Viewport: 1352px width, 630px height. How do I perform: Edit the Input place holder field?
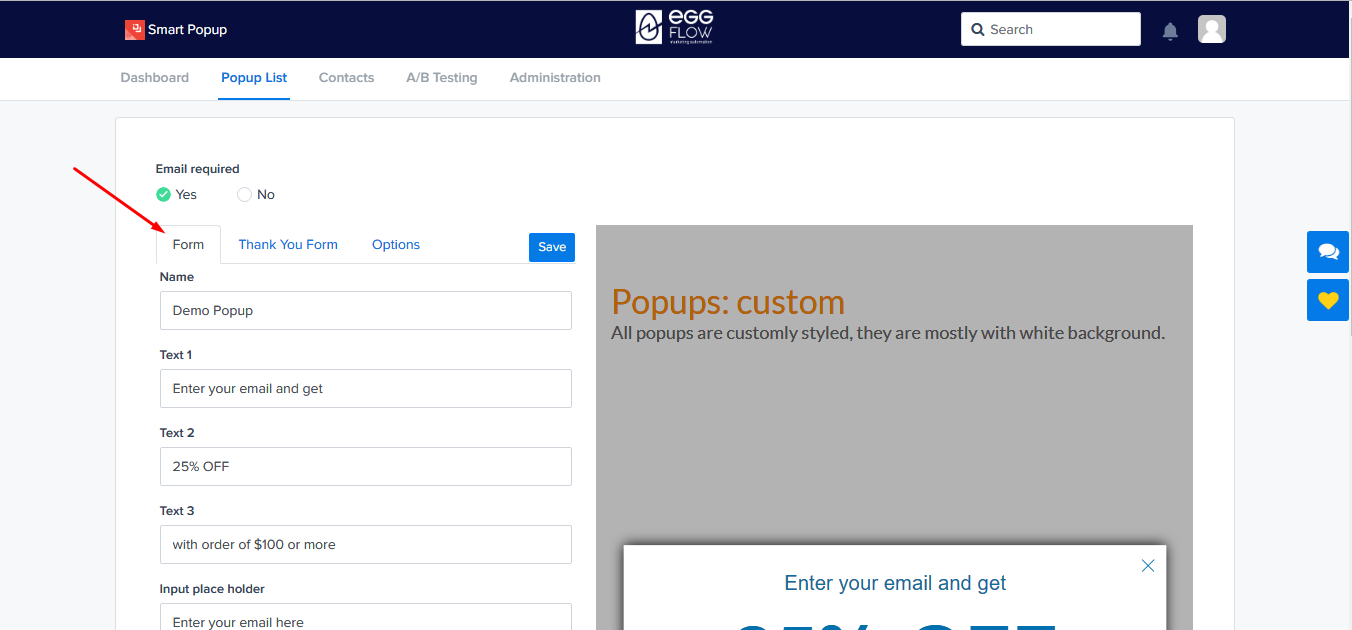pyautogui.click(x=366, y=617)
